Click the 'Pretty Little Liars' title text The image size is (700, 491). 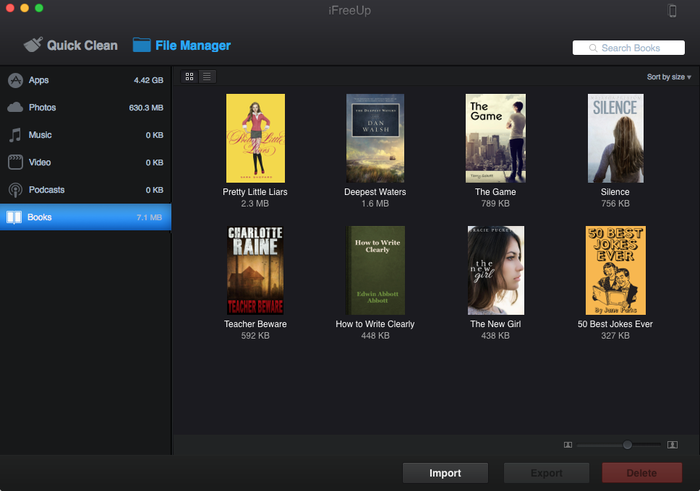255,192
